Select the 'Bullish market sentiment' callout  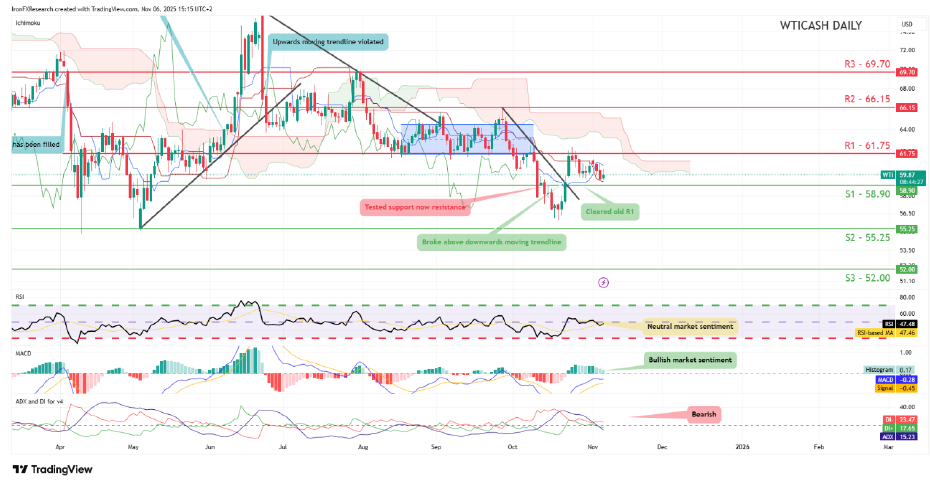(x=690, y=360)
